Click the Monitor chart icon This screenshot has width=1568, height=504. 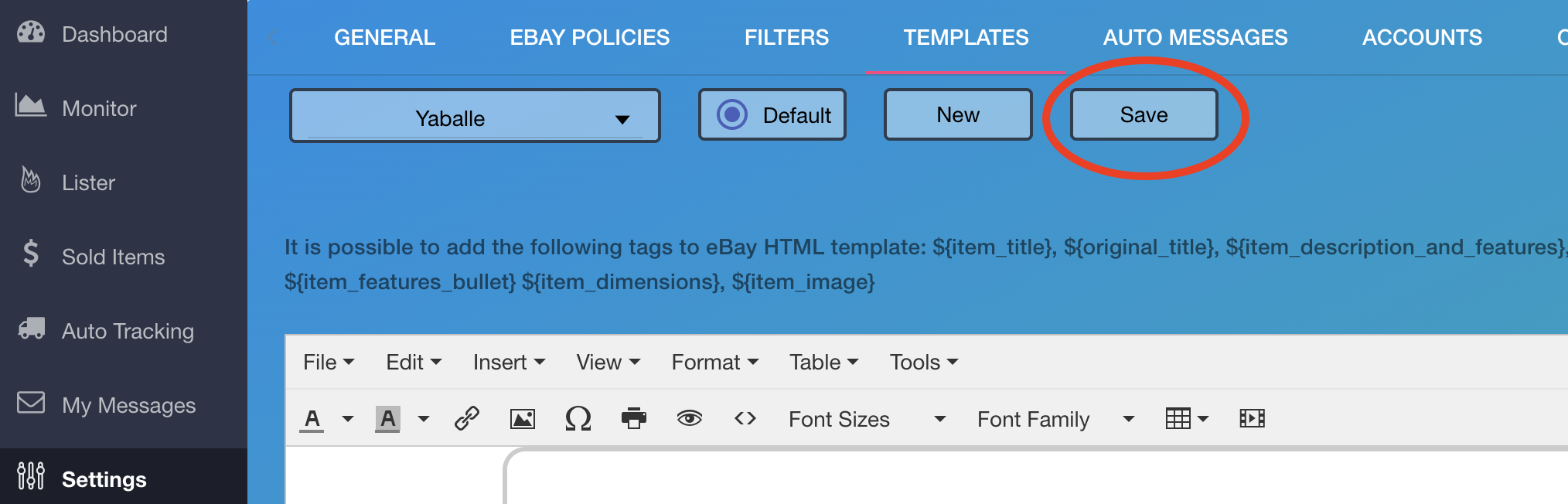tap(31, 106)
